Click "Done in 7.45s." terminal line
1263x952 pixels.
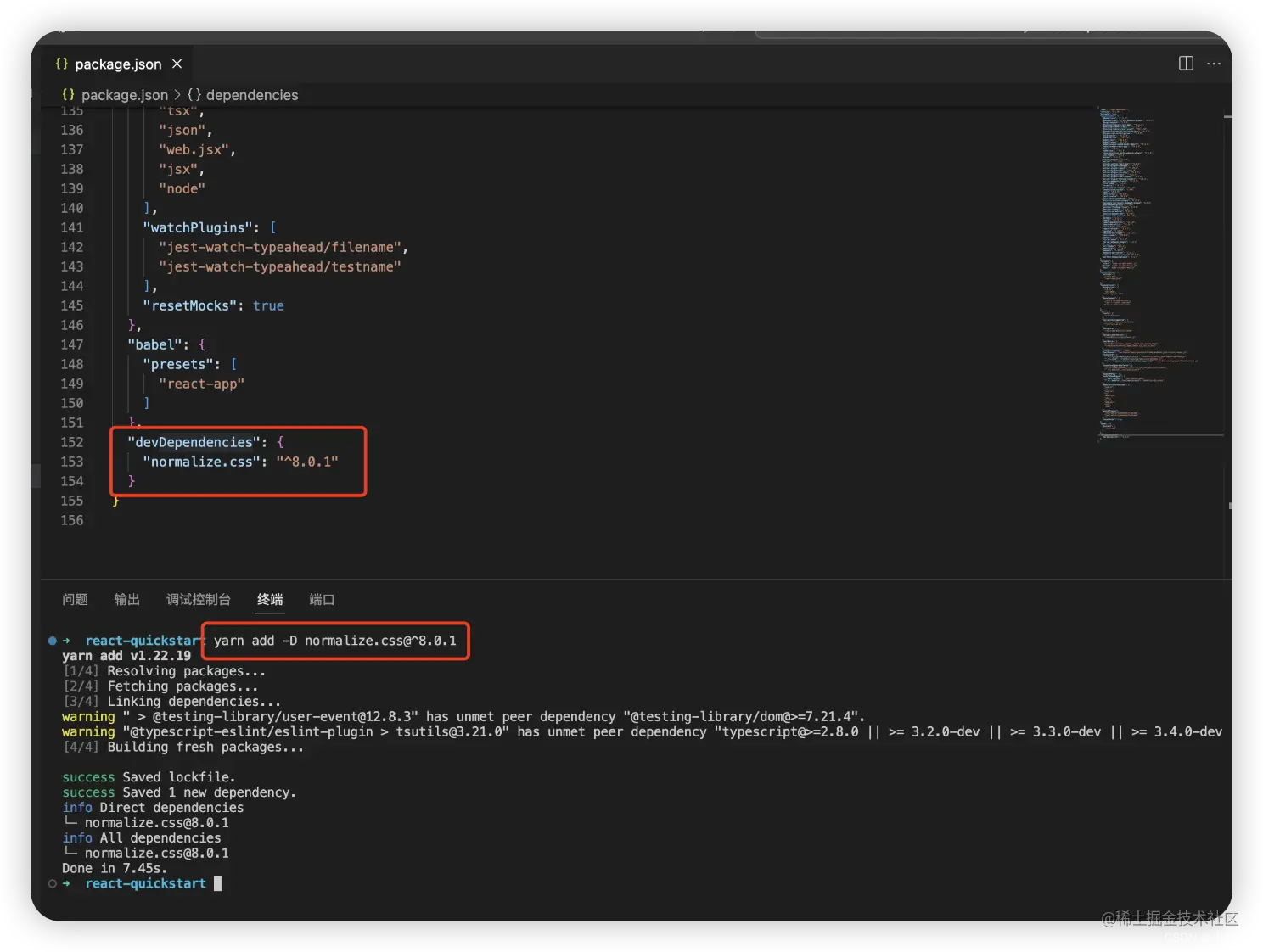pos(115,868)
